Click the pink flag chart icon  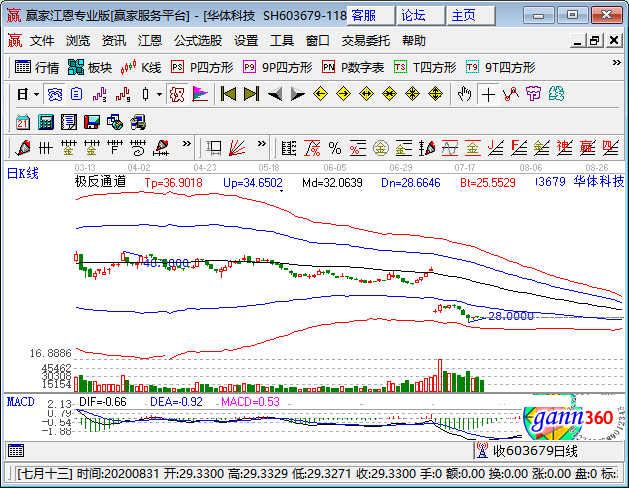(200, 95)
